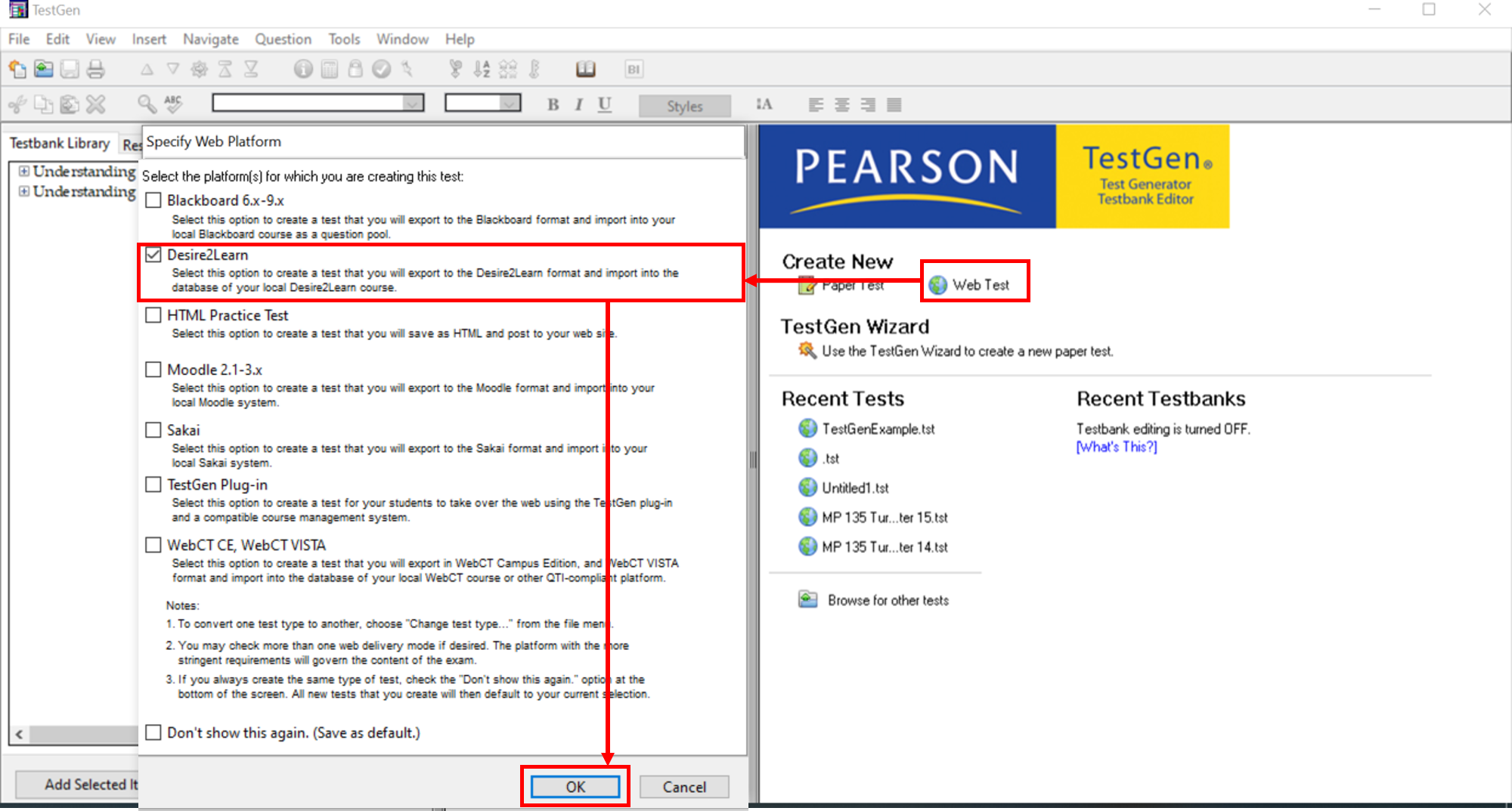The width and height of the screenshot is (1512, 811).
Task: Expand the first Understanding tree item
Action: click(x=23, y=171)
